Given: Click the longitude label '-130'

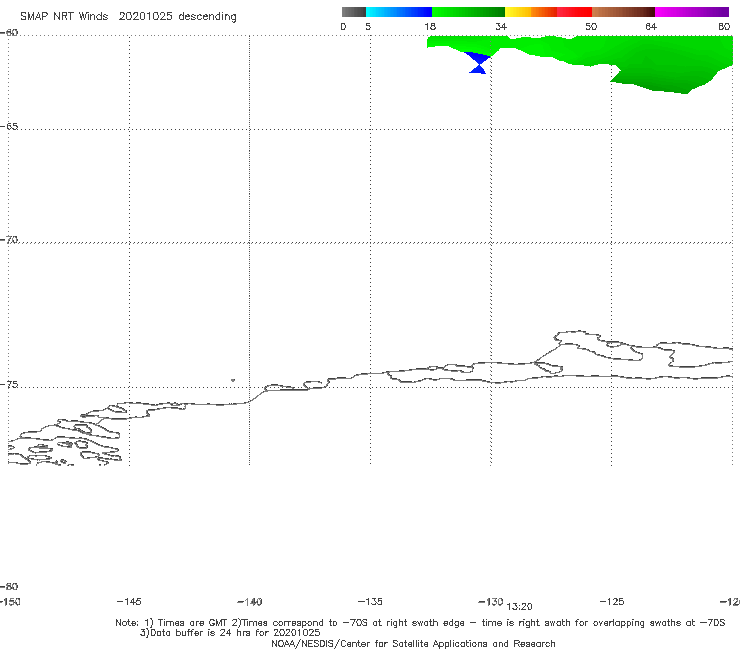Looking at the screenshot, I should [491, 602].
